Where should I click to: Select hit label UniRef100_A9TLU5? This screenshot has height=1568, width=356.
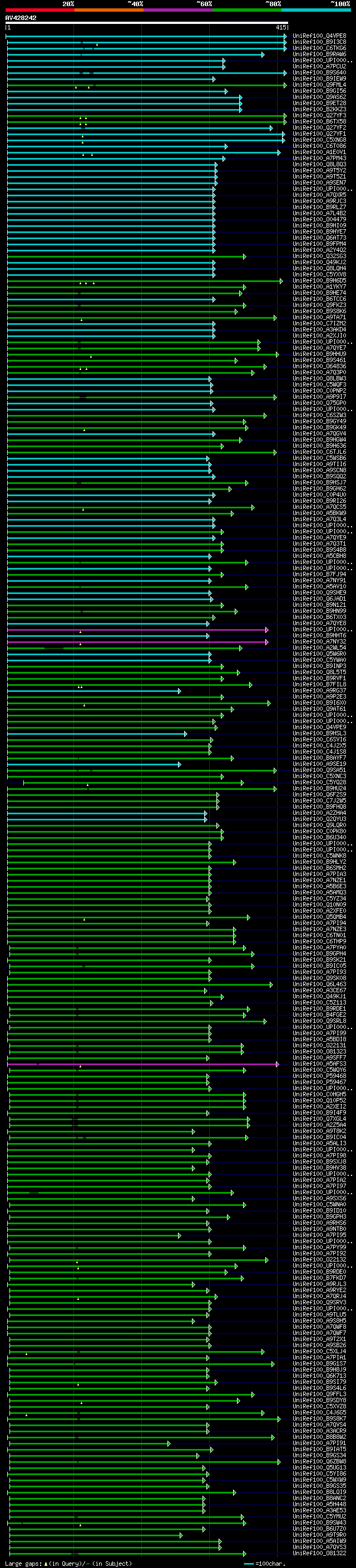(319, 1315)
